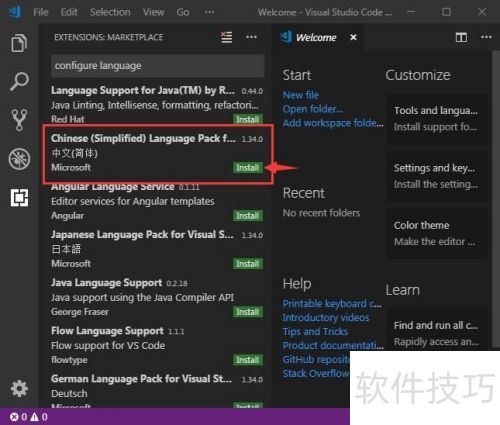Expand the editor more actions ellipsis
500x425 pixels.
[x=486, y=37]
